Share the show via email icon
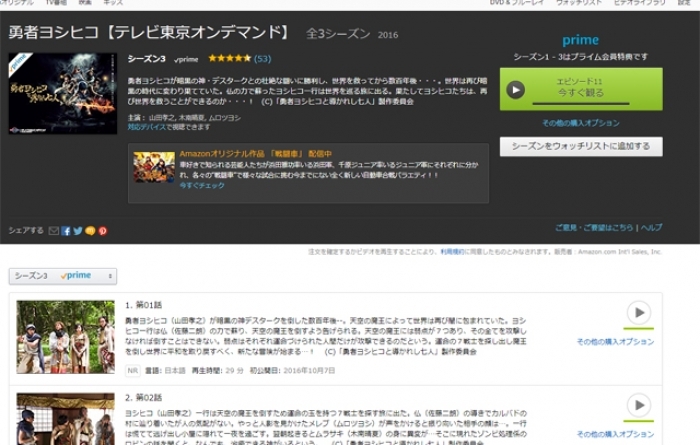 pyautogui.click(x=53, y=230)
